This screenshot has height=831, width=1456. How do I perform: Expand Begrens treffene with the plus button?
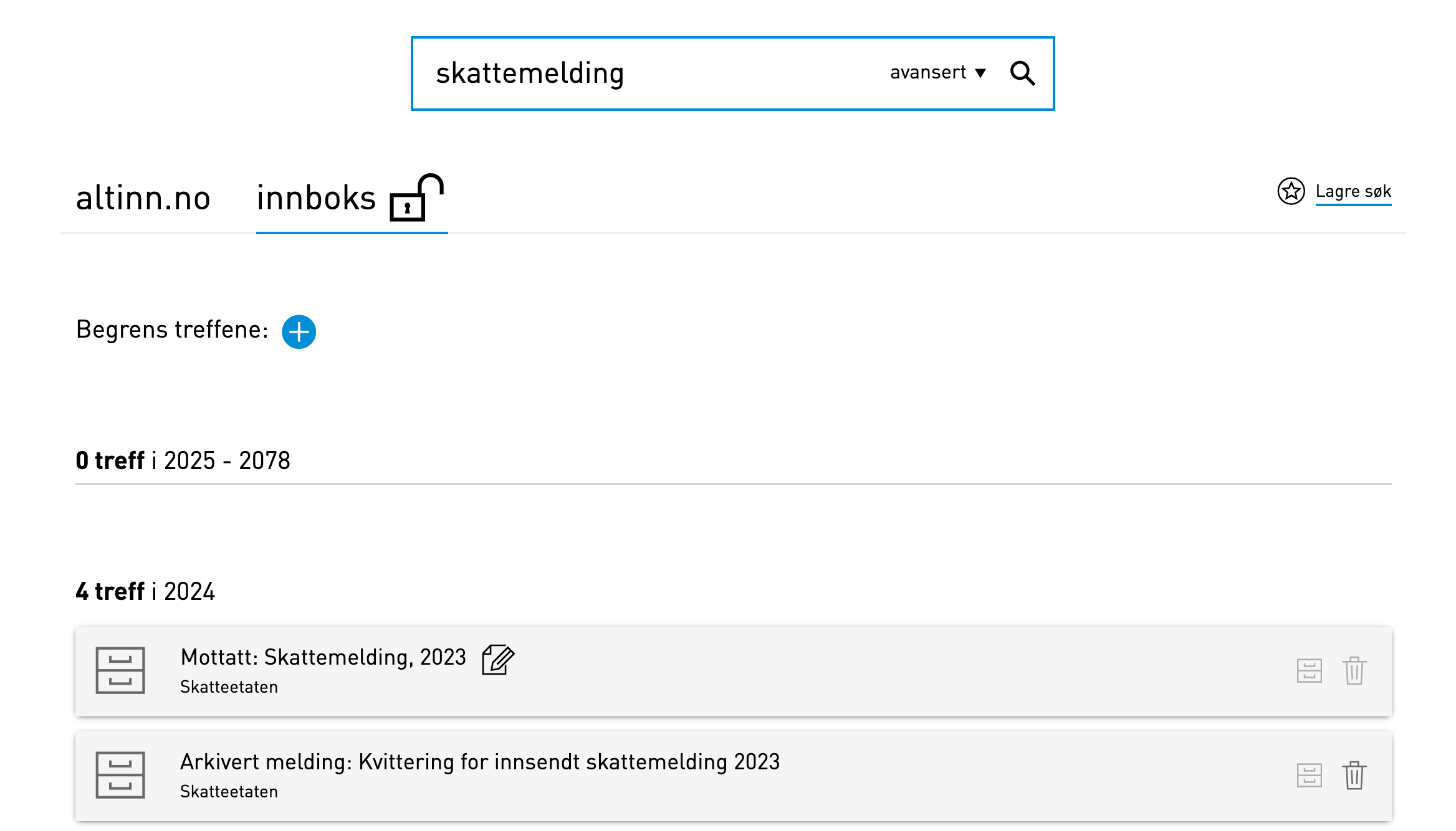click(x=299, y=331)
